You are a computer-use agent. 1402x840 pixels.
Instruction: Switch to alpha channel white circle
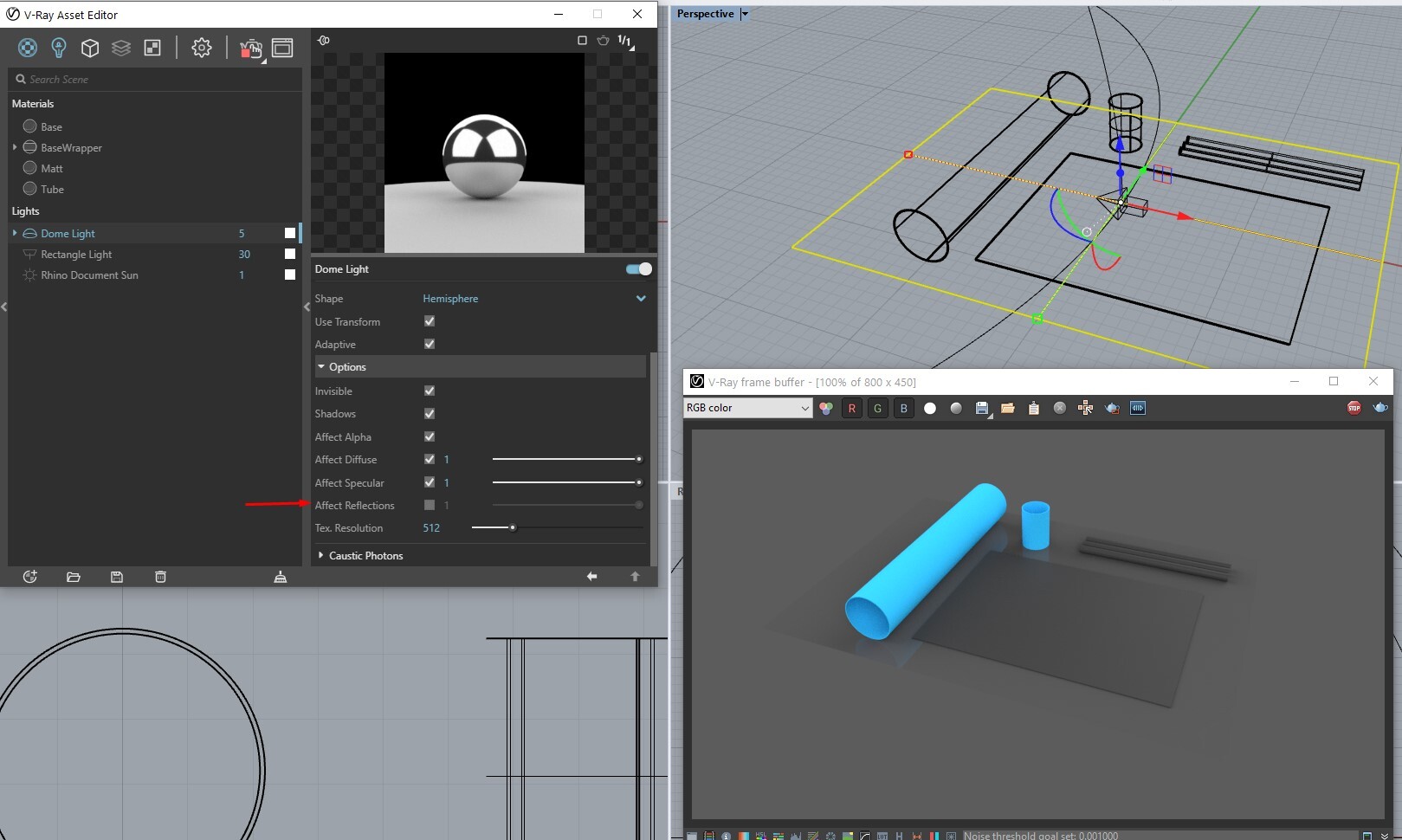(930, 408)
